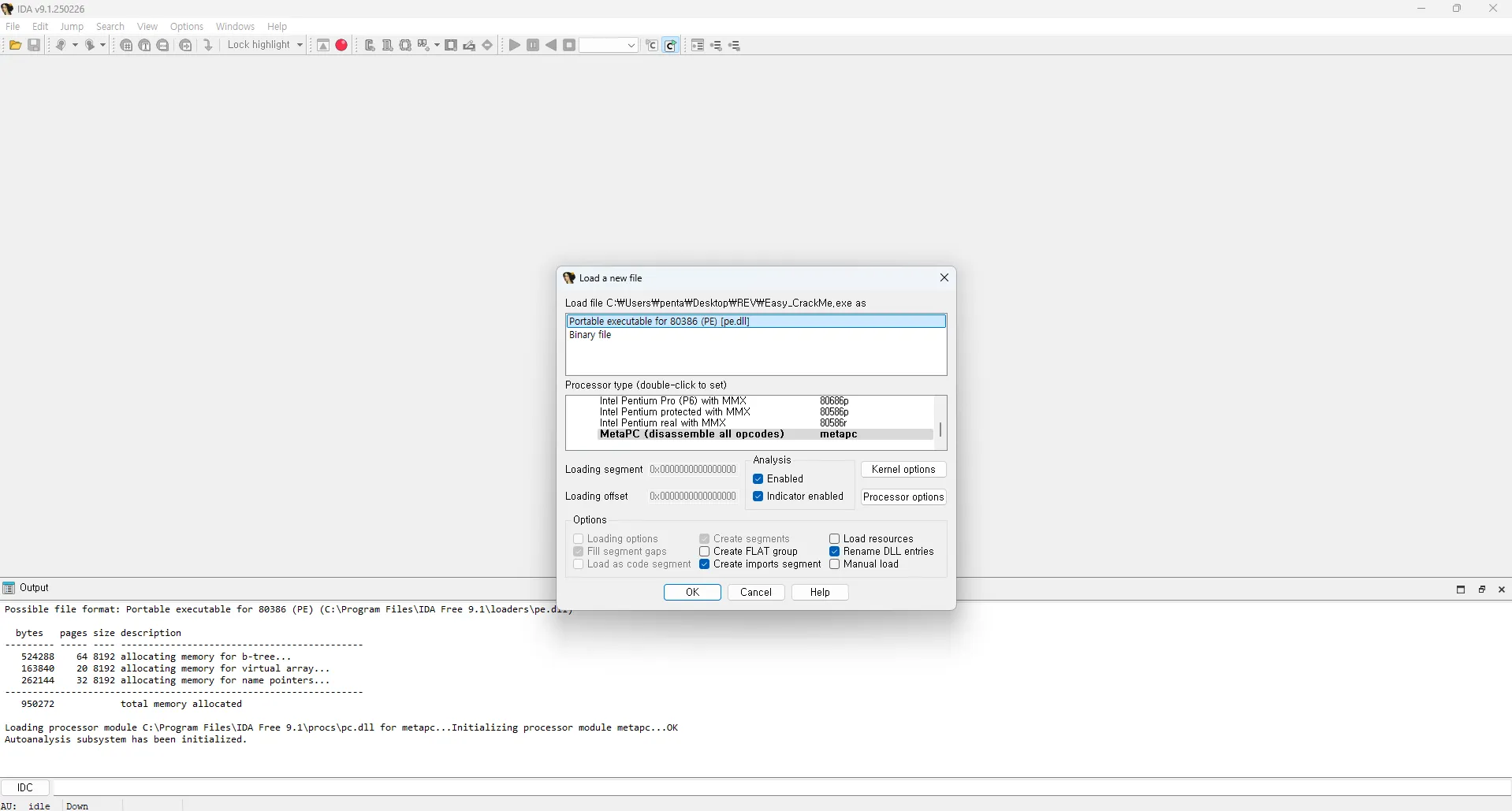Click the Loading segment input field
The width and height of the screenshot is (1512, 811).
[694, 470]
